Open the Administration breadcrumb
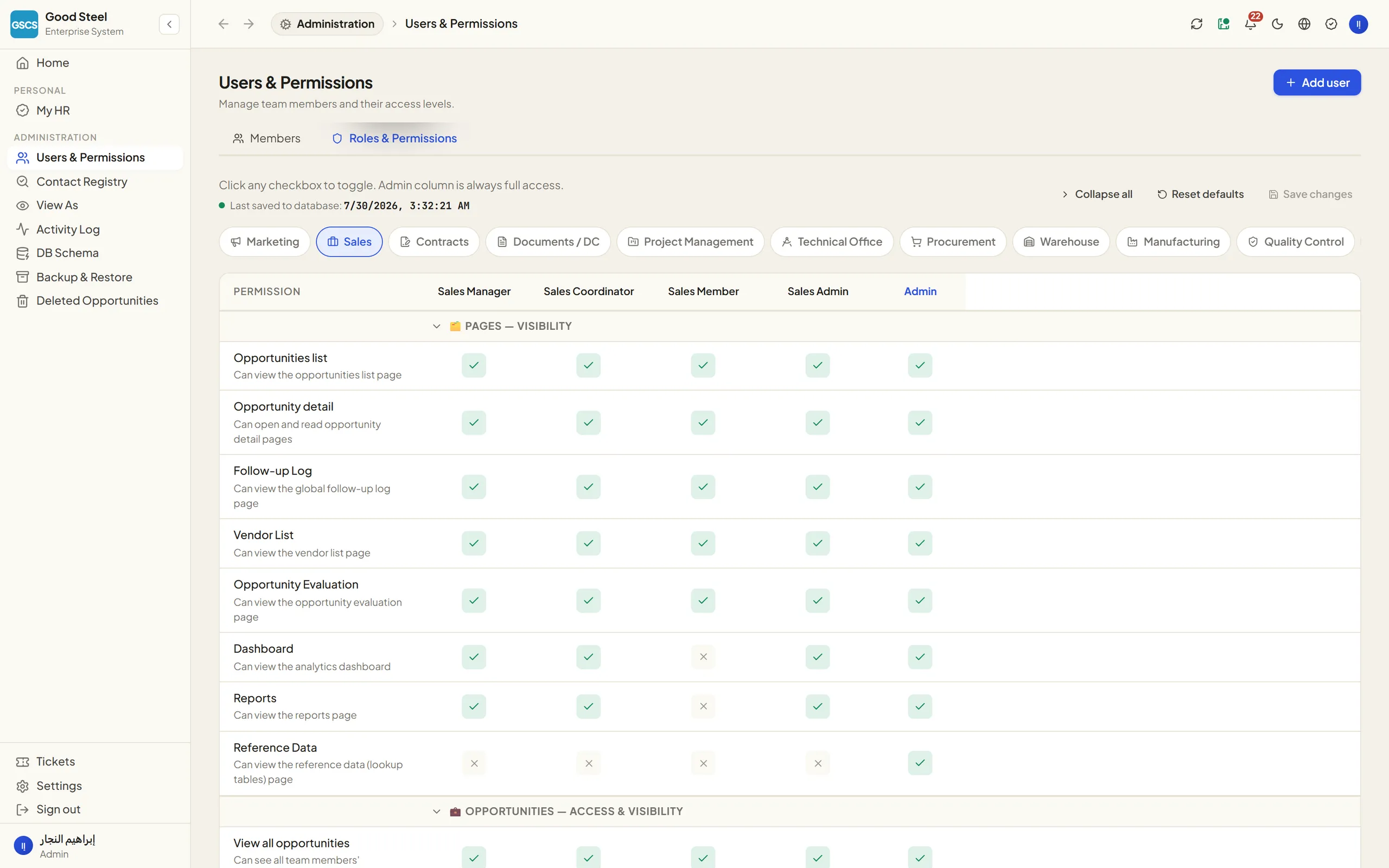Image resolution: width=1389 pixels, height=868 pixels. 327,24
